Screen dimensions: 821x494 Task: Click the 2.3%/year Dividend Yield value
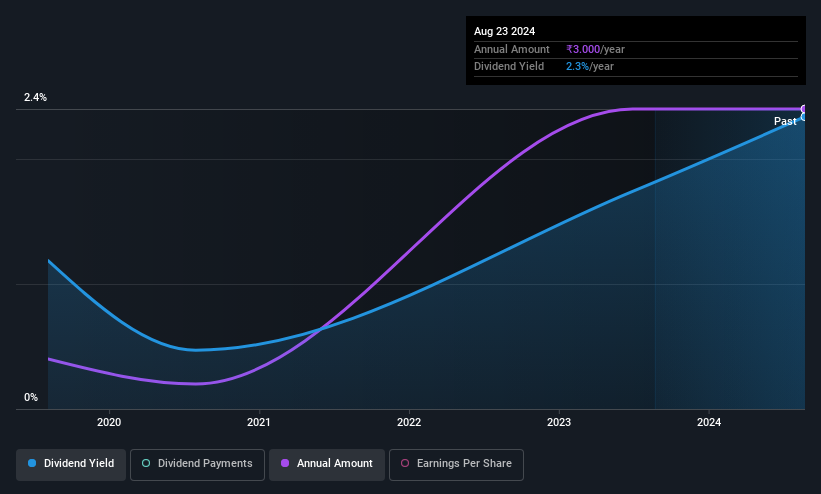[x=590, y=67]
